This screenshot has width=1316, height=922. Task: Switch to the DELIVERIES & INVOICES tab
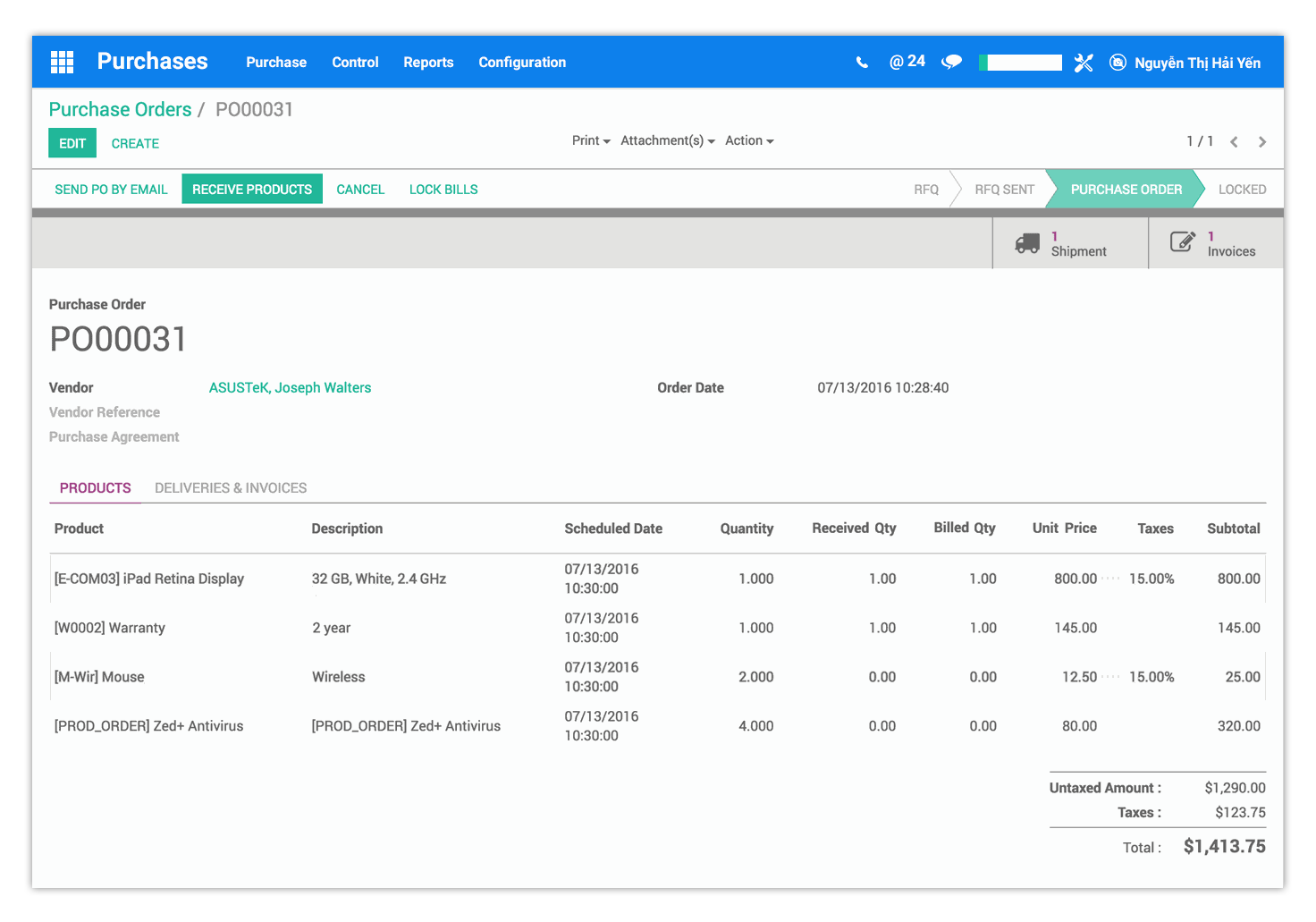[x=231, y=487]
